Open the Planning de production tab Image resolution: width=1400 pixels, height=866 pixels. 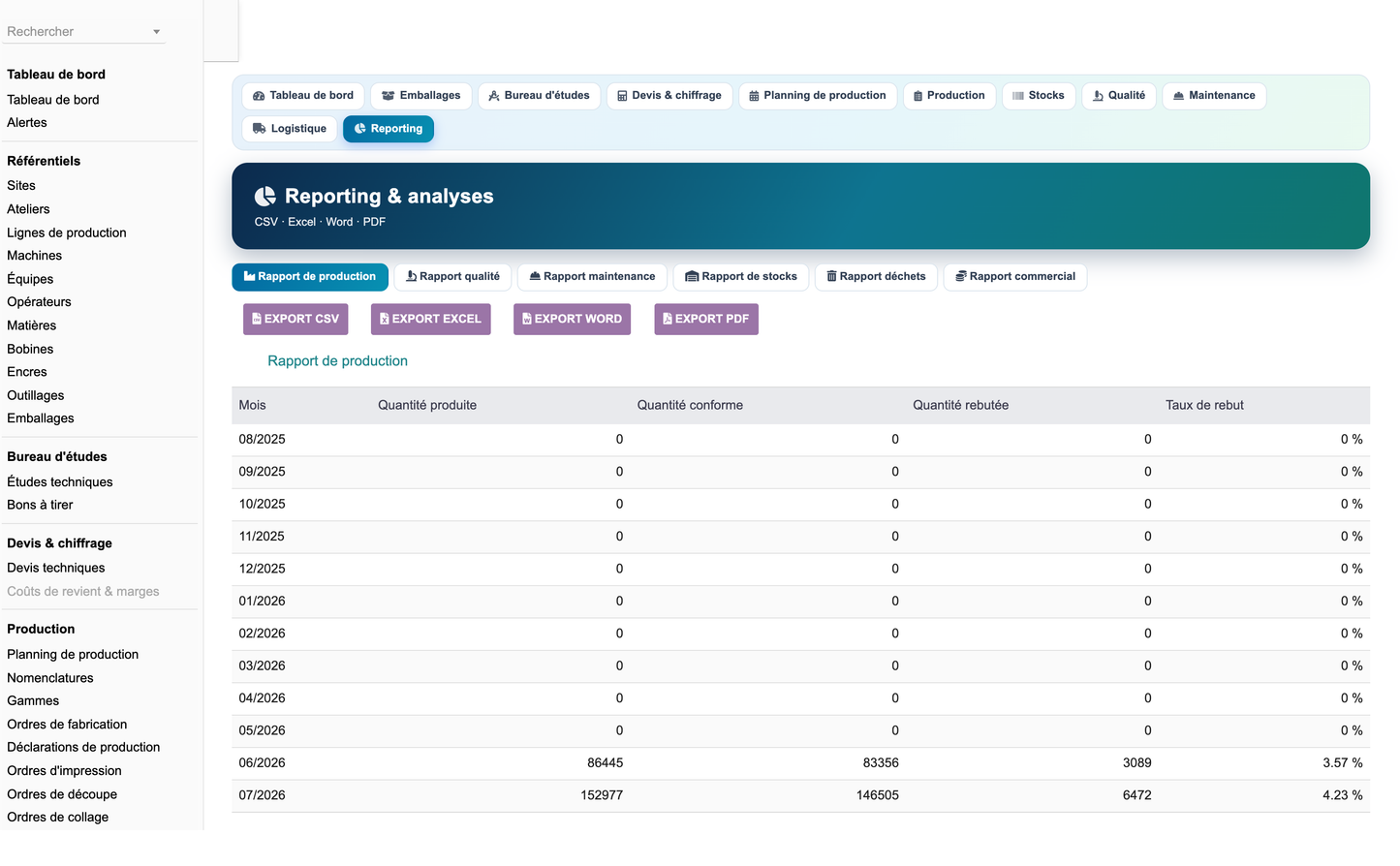pyautogui.click(x=818, y=96)
